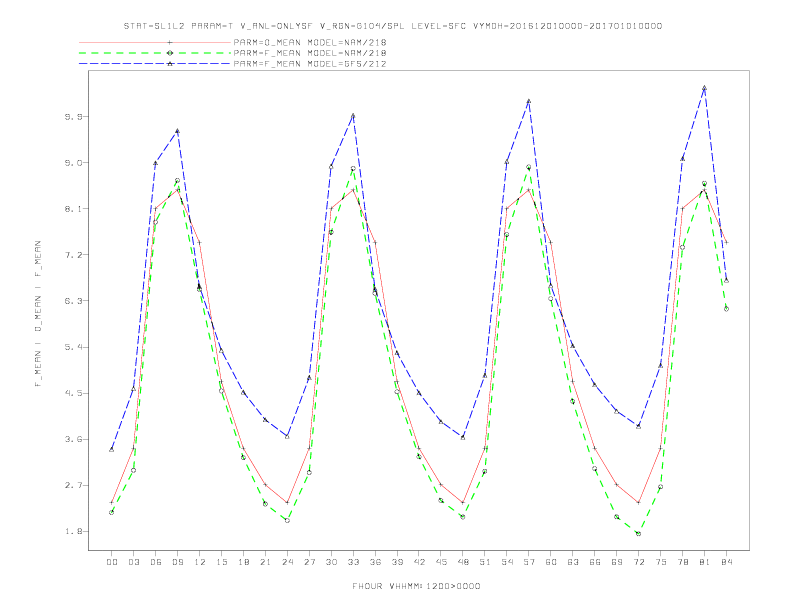Image resolution: width=792 pixels, height=612 pixels.
Task: Click the x-axis tick label 51
Action: click(485, 562)
